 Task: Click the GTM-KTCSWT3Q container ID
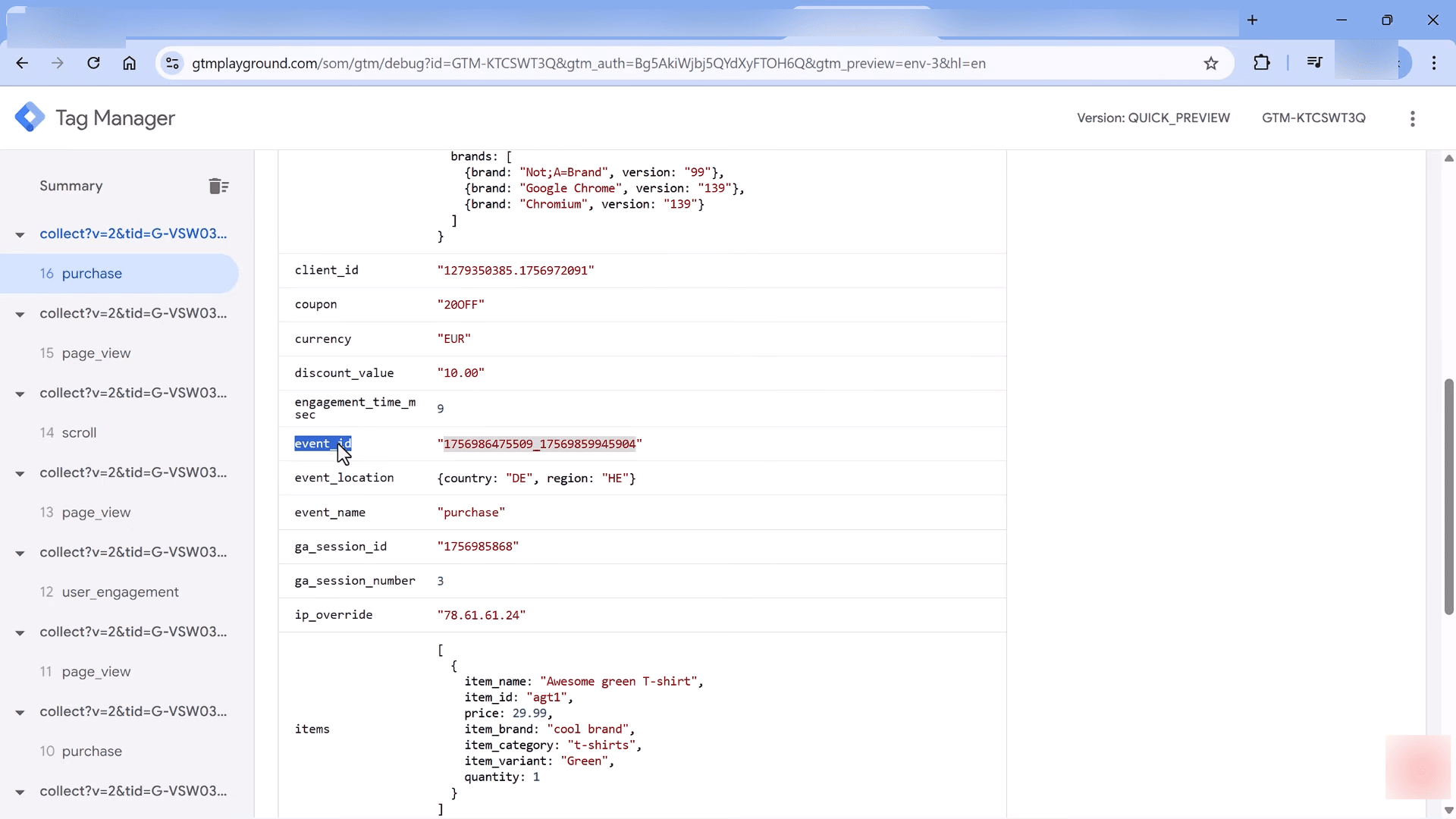coord(1313,118)
